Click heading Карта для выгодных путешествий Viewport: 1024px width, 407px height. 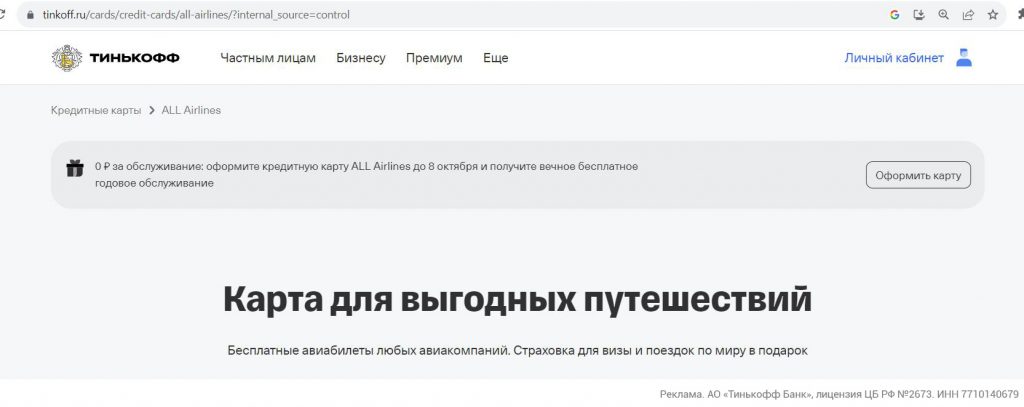pos(517,299)
